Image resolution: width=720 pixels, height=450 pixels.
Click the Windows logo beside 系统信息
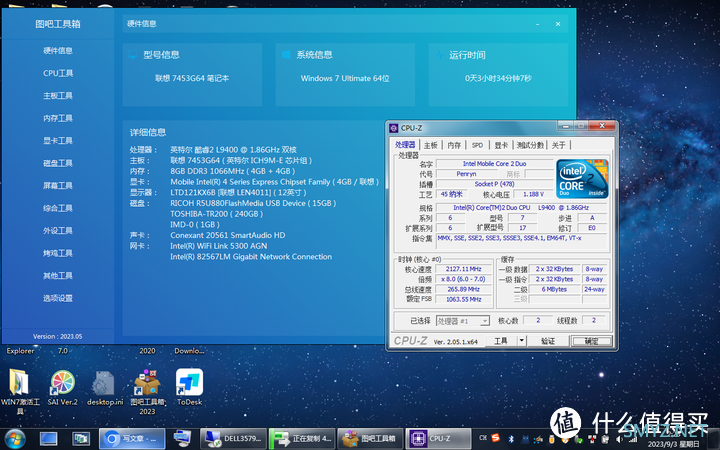(x=286, y=55)
